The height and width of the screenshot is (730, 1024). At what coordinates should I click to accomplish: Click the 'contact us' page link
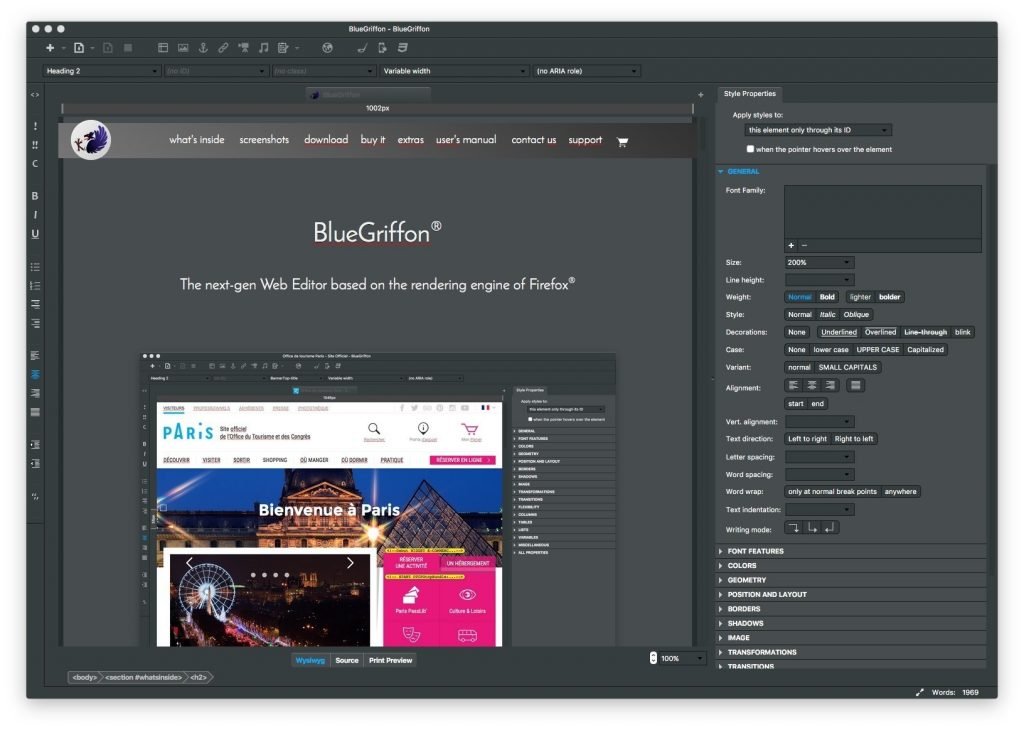(x=534, y=140)
